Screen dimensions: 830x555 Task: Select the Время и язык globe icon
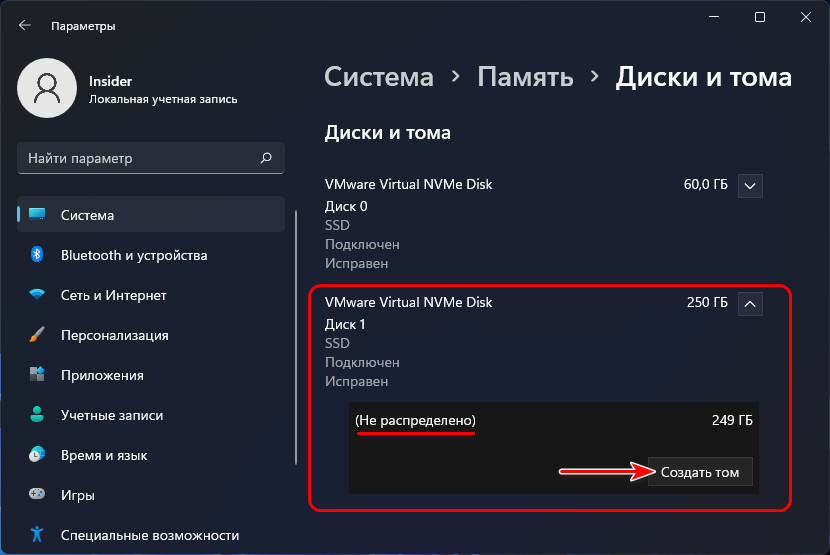pyautogui.click(x=37, y=454)
